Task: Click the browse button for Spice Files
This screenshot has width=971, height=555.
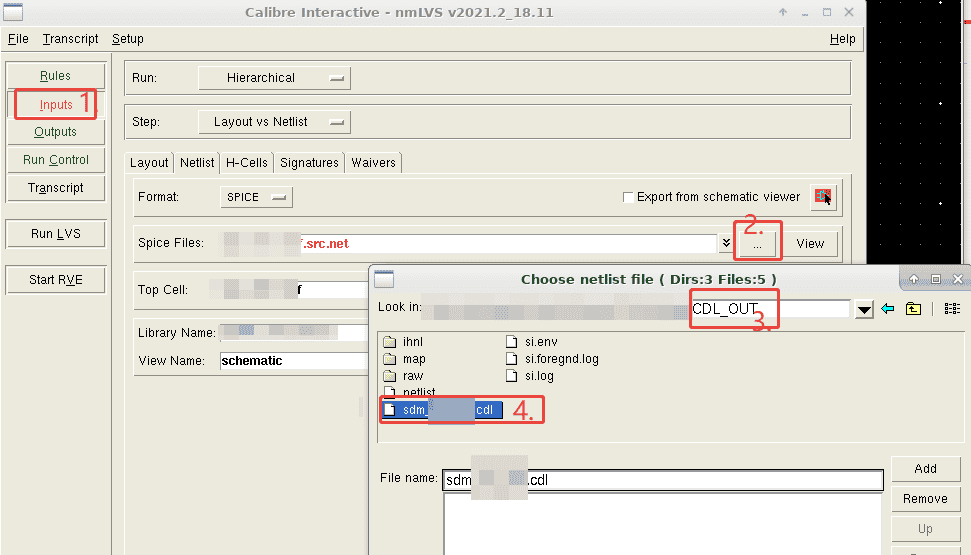Action: tap(757, 243)
